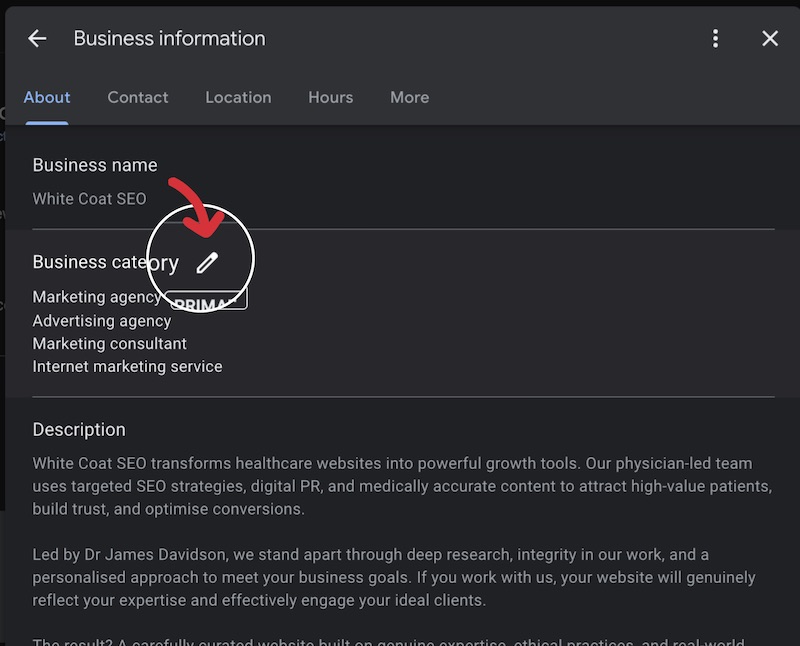The height and width of the screenshot is (646, 800).
Task: Click the Business category heading
Action: click(x=106, y=262)
